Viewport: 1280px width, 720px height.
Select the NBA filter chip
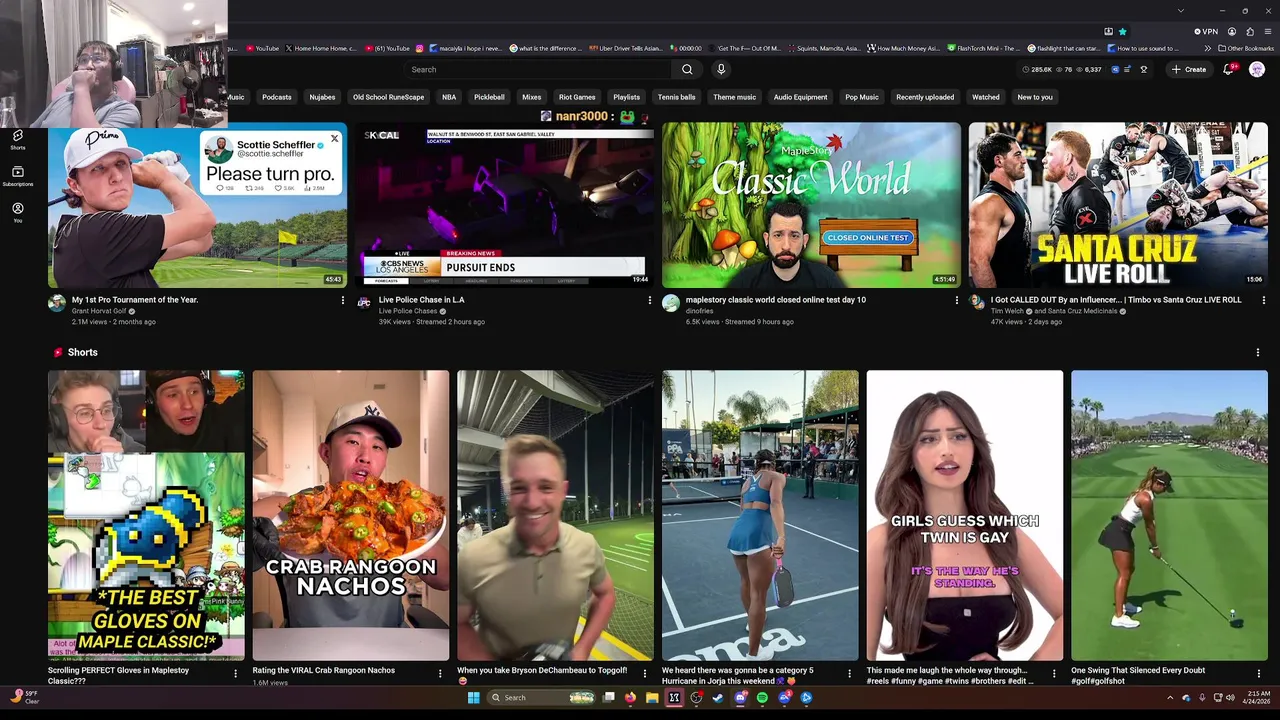449,97
